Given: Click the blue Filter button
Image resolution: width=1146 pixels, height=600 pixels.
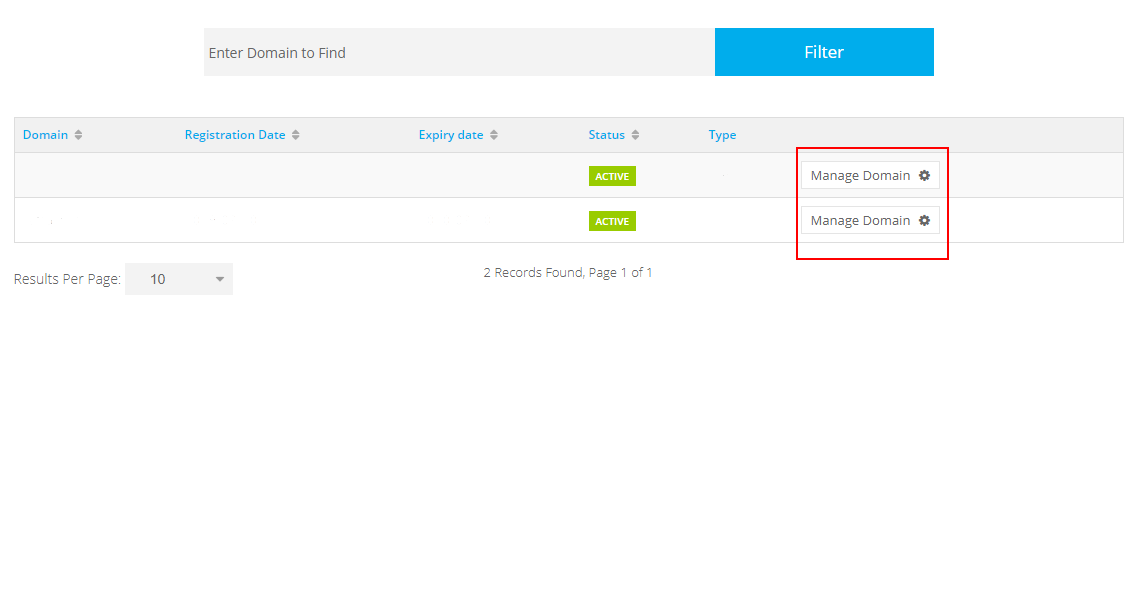Looking at the screenshot, I should pyautogui.click(x=824, y=53).
